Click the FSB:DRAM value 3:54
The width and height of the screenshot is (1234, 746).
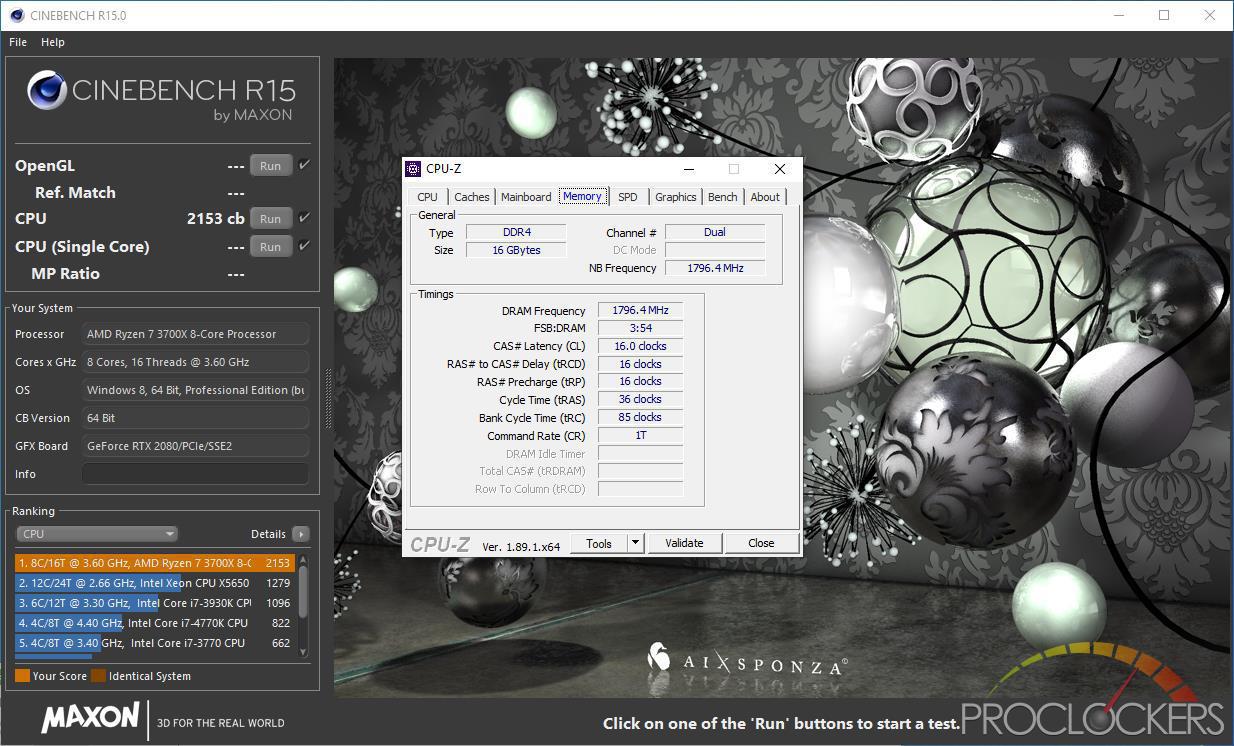point(640,328)
